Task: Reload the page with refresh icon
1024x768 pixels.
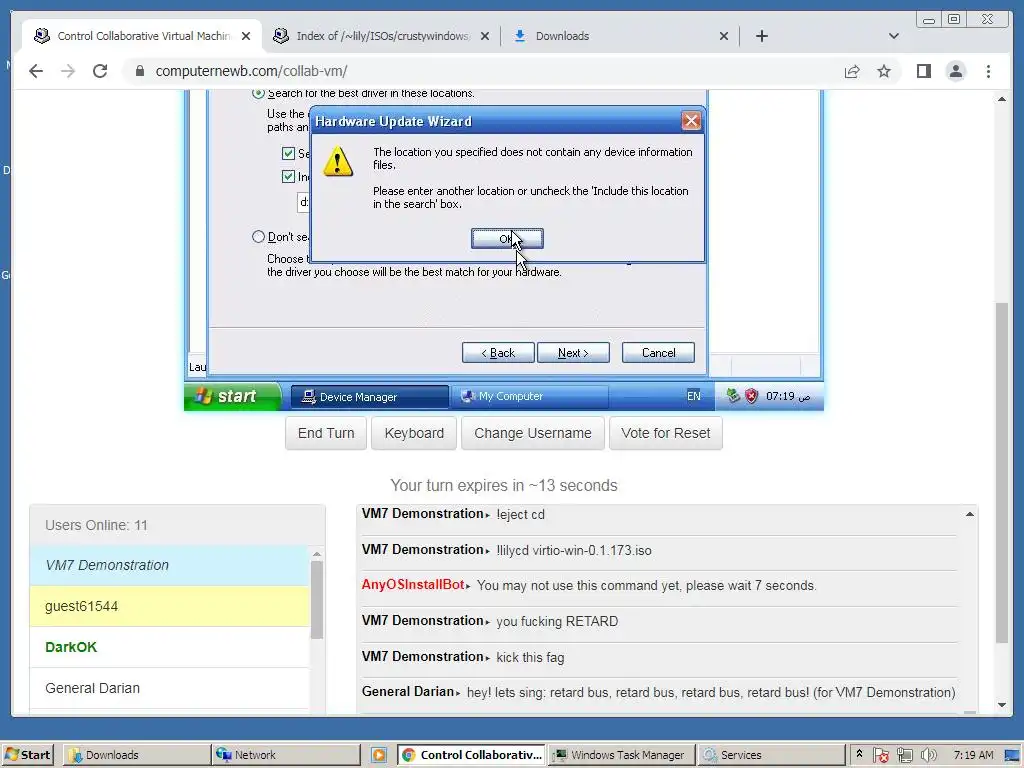Action: [100, 71]
